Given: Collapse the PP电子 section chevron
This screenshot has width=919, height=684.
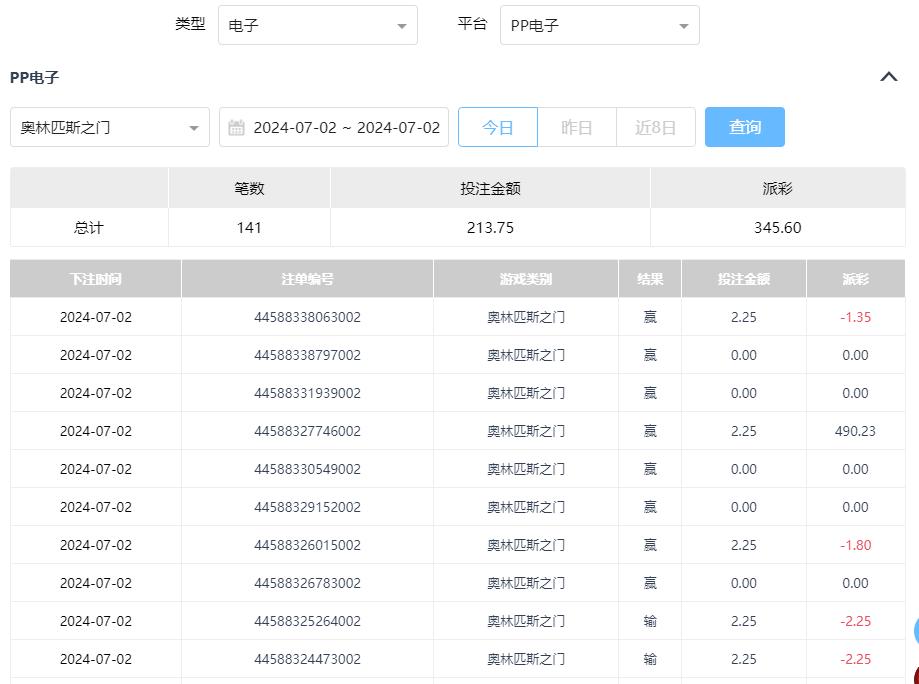Looking at the screenshot, I should coord(888,77).
